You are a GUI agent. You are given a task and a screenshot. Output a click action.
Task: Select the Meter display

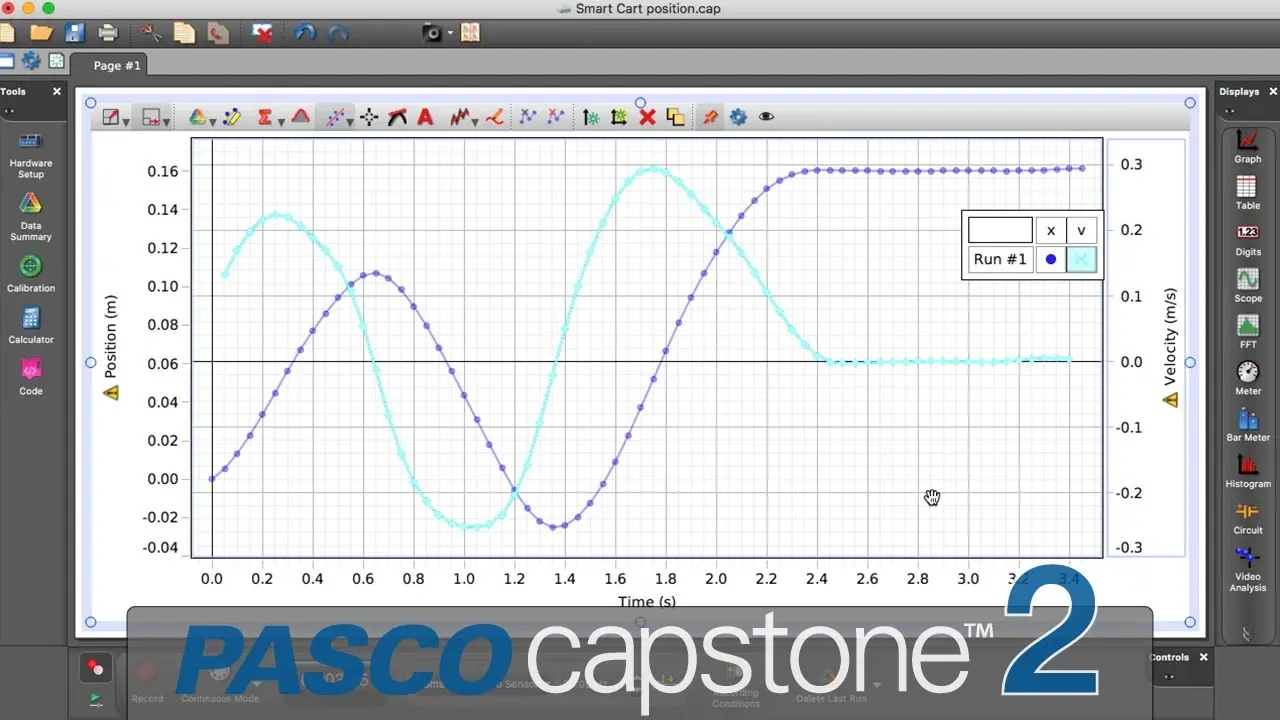click(1247, 378)
